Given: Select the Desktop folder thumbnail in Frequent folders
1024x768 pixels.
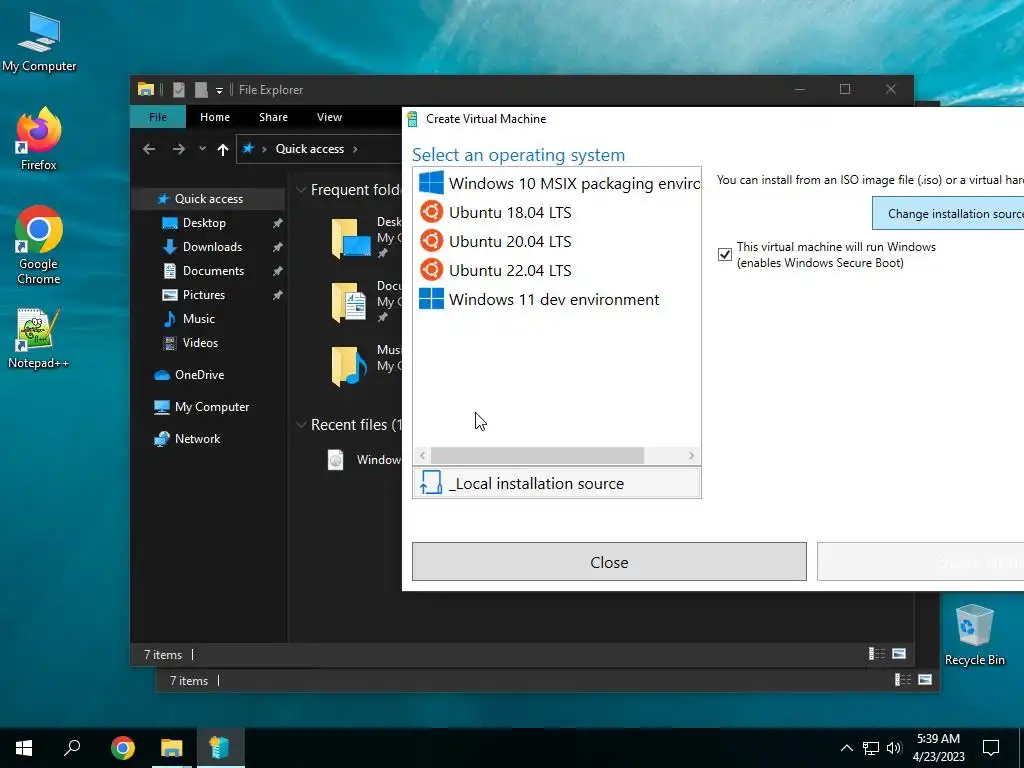Looking at the screenshot, I should coord(351,238).
